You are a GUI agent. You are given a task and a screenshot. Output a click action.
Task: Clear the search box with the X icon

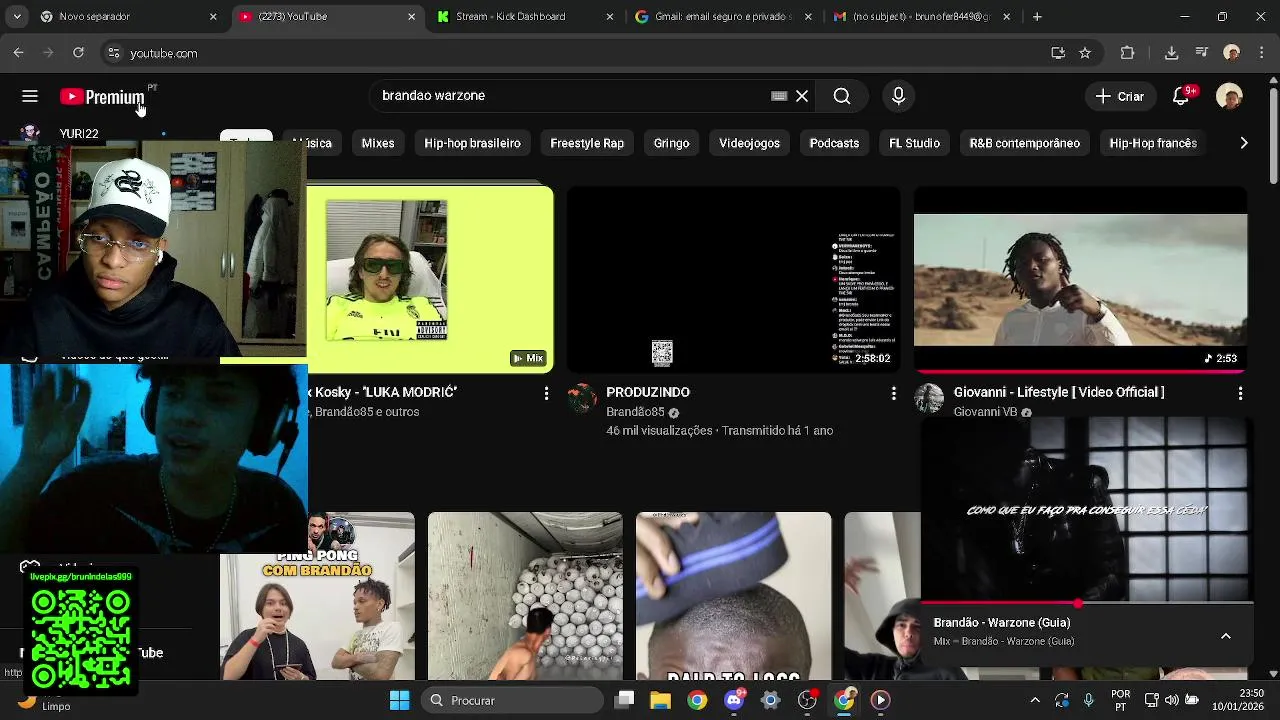pos(802,96)
